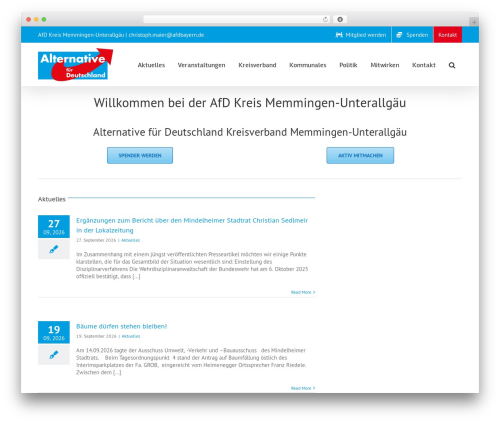Viewport: 500px width, 423px height.
Task: Click Aktuelles category link beside 19. September 2026
Action: click(x=131, y=336)
